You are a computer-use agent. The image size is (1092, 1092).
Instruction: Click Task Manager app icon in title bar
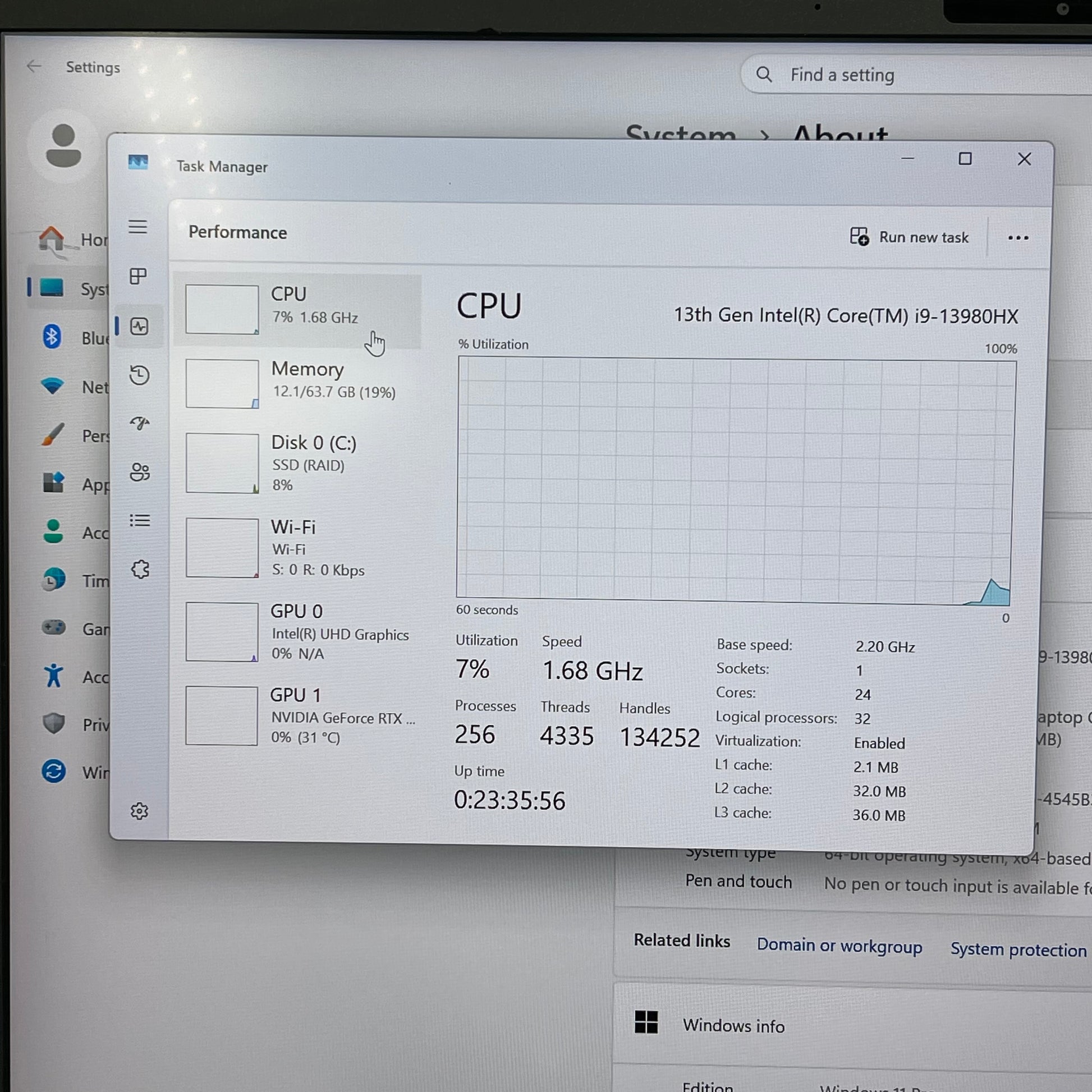coord(138,163)
